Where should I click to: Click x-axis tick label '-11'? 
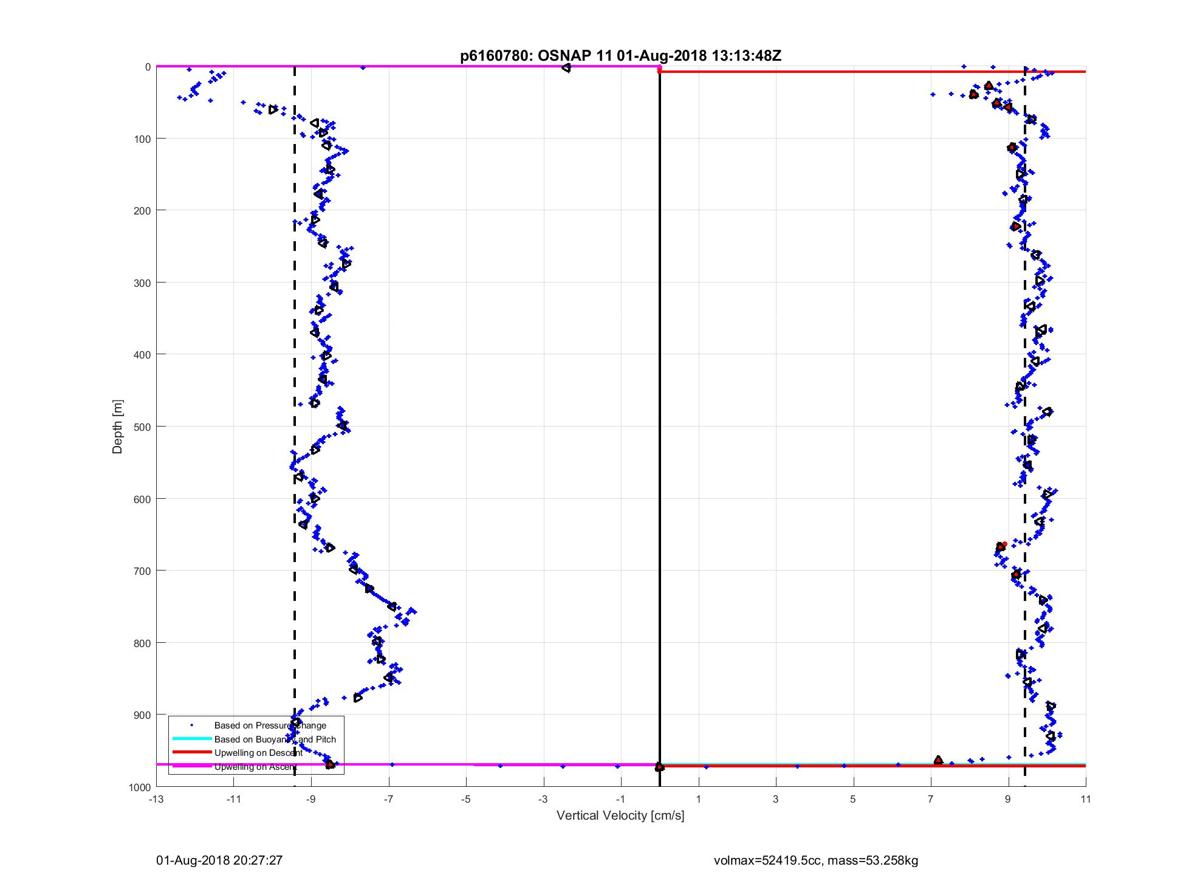coord(233,799)
